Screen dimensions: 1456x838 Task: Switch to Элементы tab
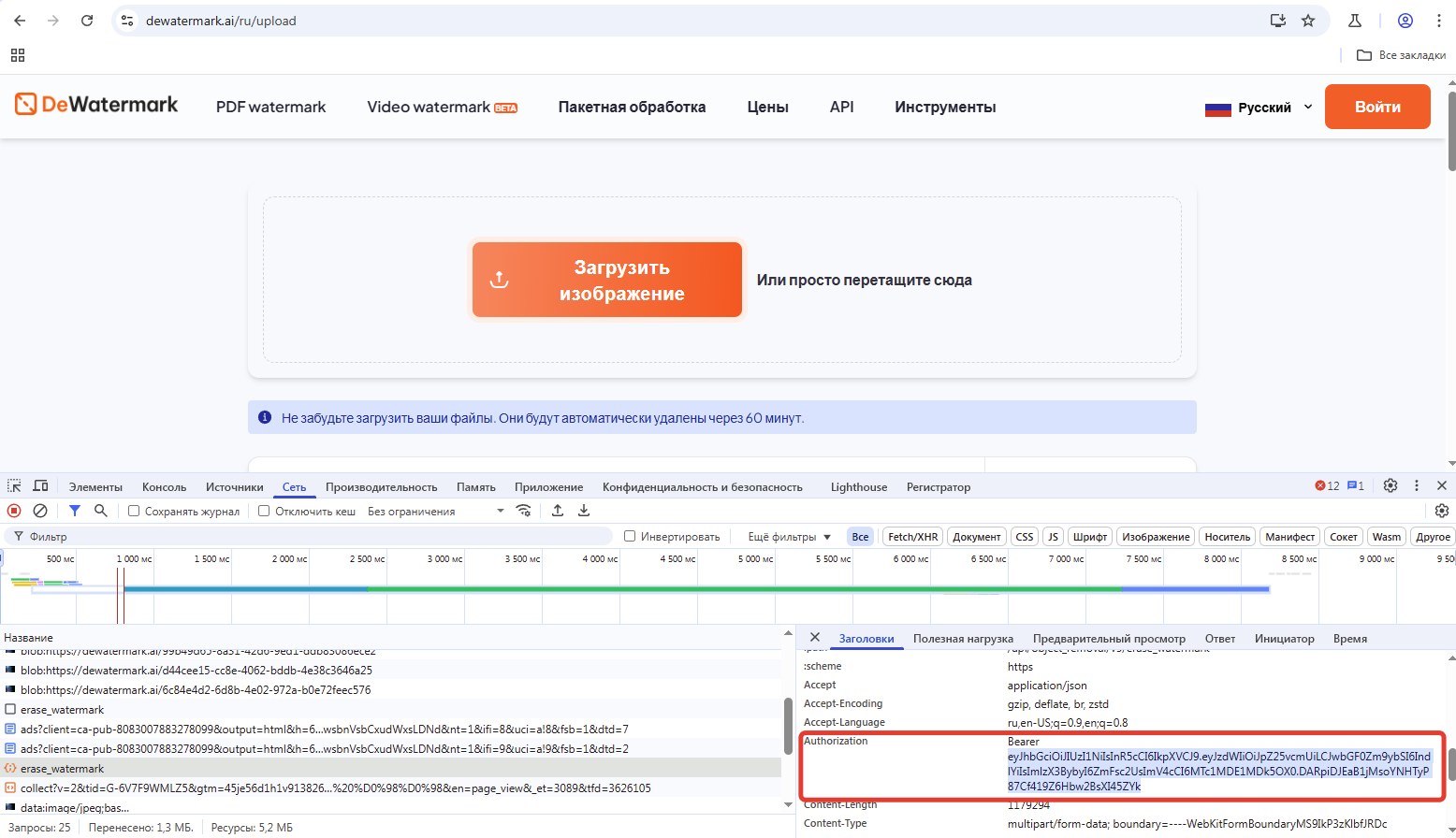coord(95,487)
